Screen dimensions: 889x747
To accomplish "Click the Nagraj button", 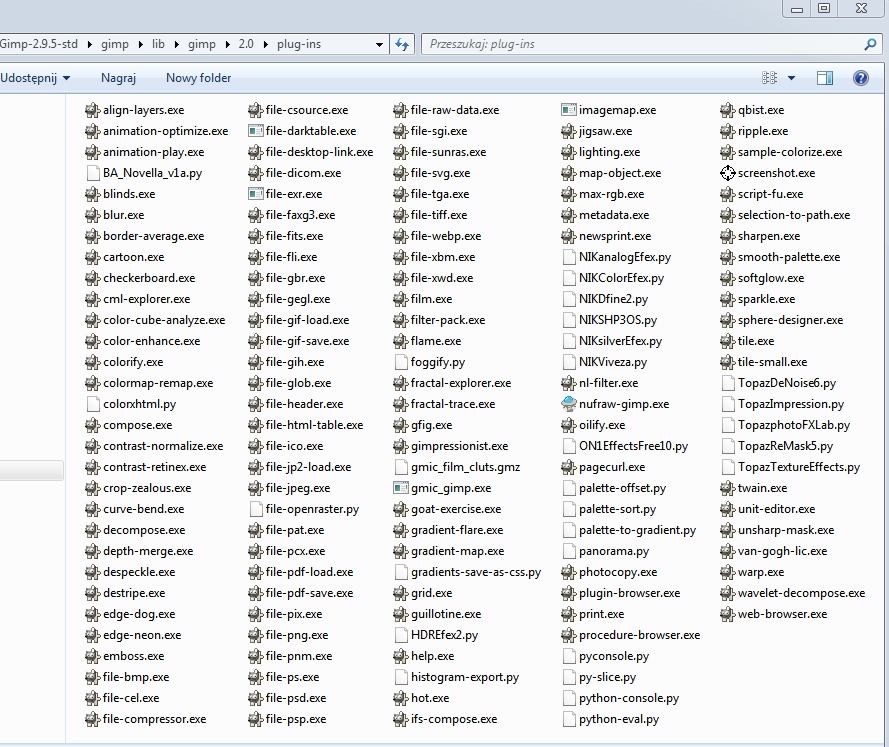I will point(118,78).
